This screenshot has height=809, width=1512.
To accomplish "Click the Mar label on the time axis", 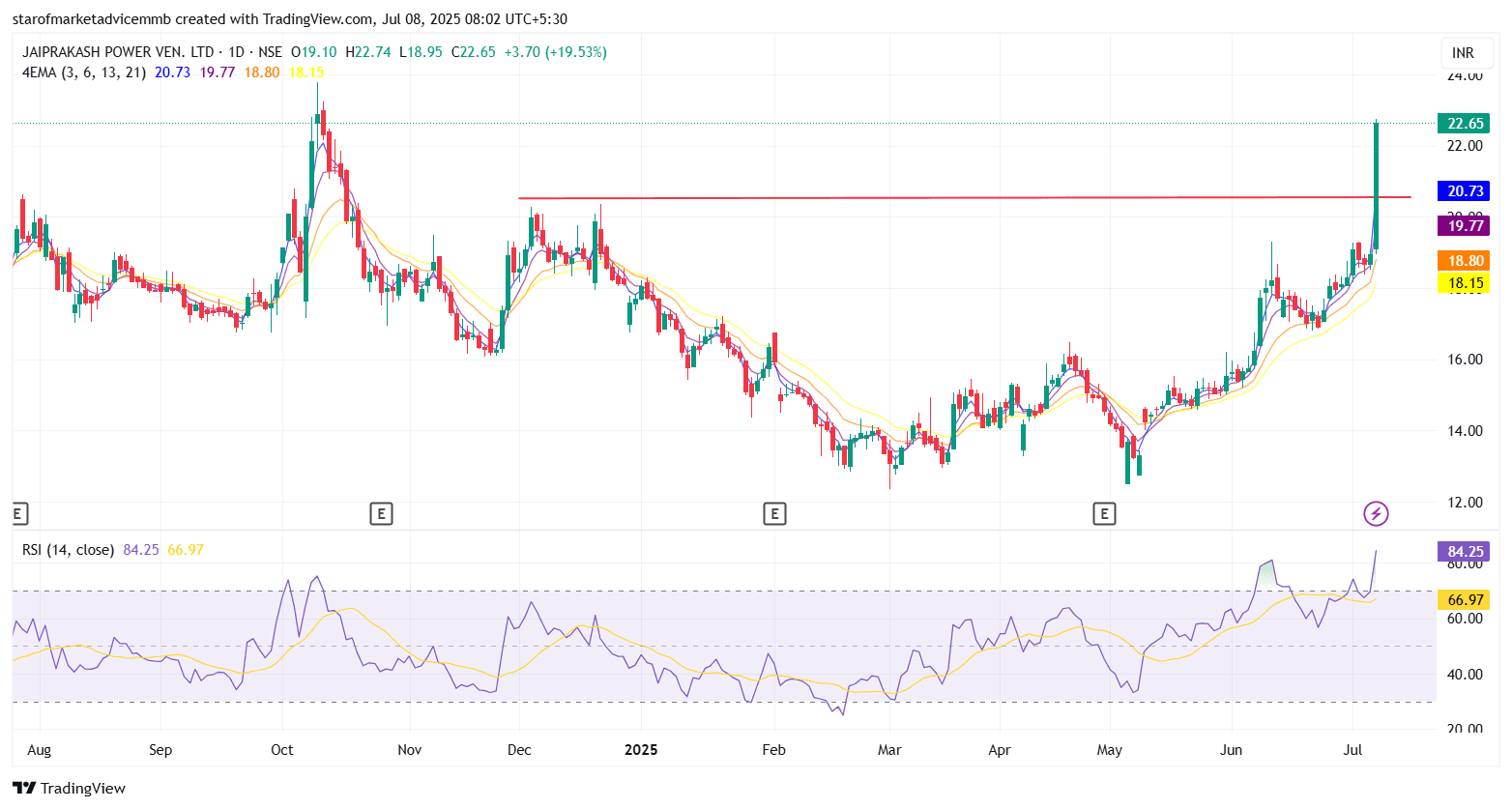I will click(x=889, y=750).
